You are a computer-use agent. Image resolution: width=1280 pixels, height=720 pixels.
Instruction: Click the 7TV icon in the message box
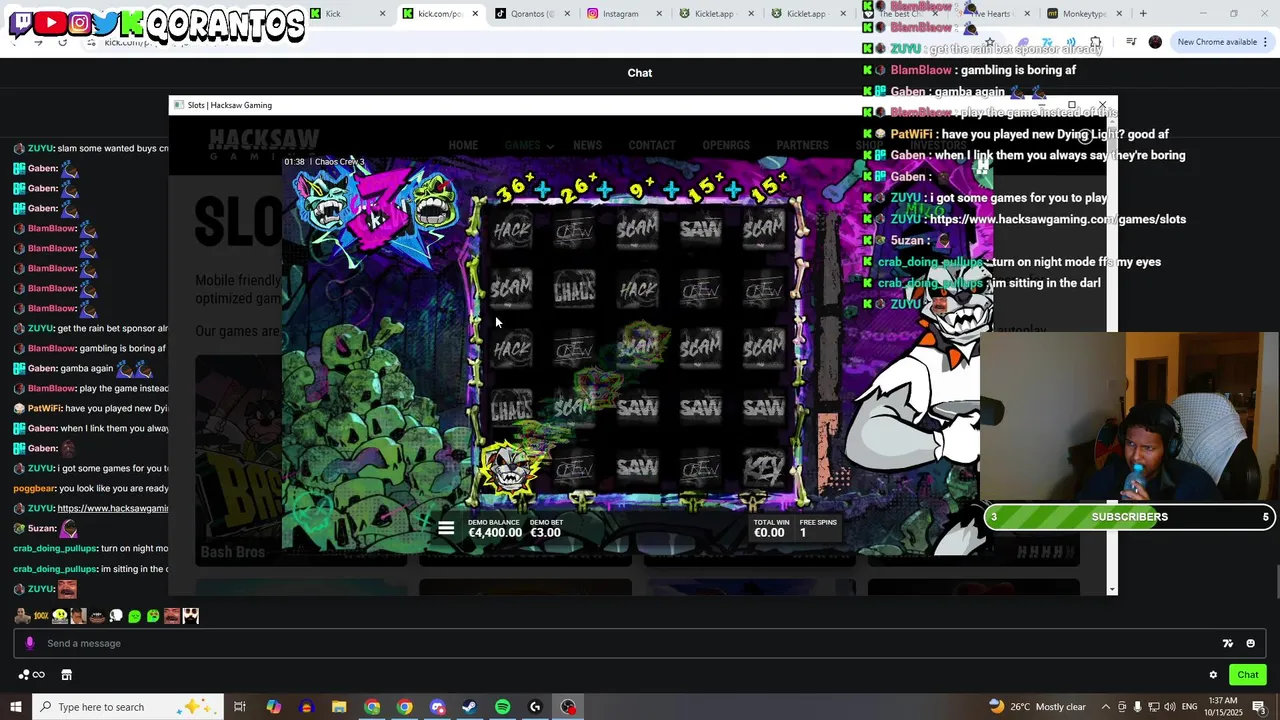[x=1228, y=643]
